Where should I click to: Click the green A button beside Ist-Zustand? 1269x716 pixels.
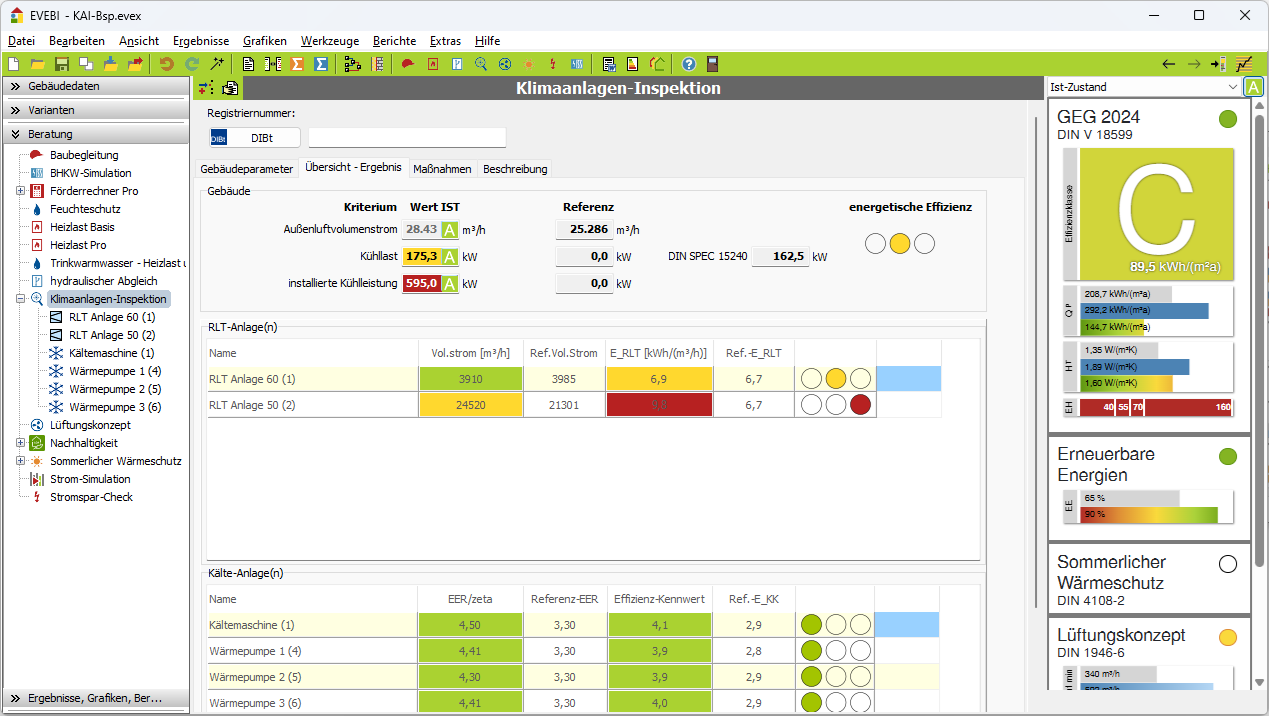(x=1254, y=87)
